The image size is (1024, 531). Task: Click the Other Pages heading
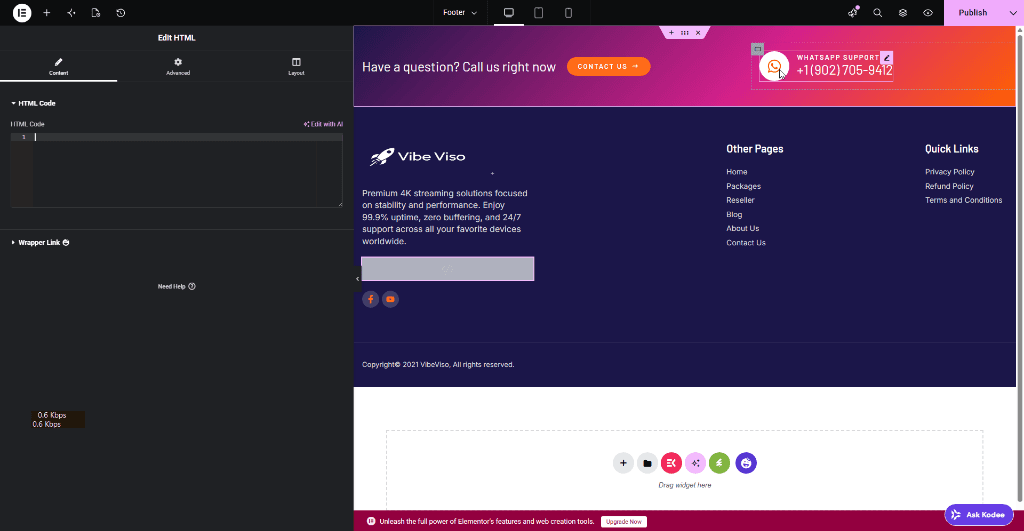click(x=754, y=149)
